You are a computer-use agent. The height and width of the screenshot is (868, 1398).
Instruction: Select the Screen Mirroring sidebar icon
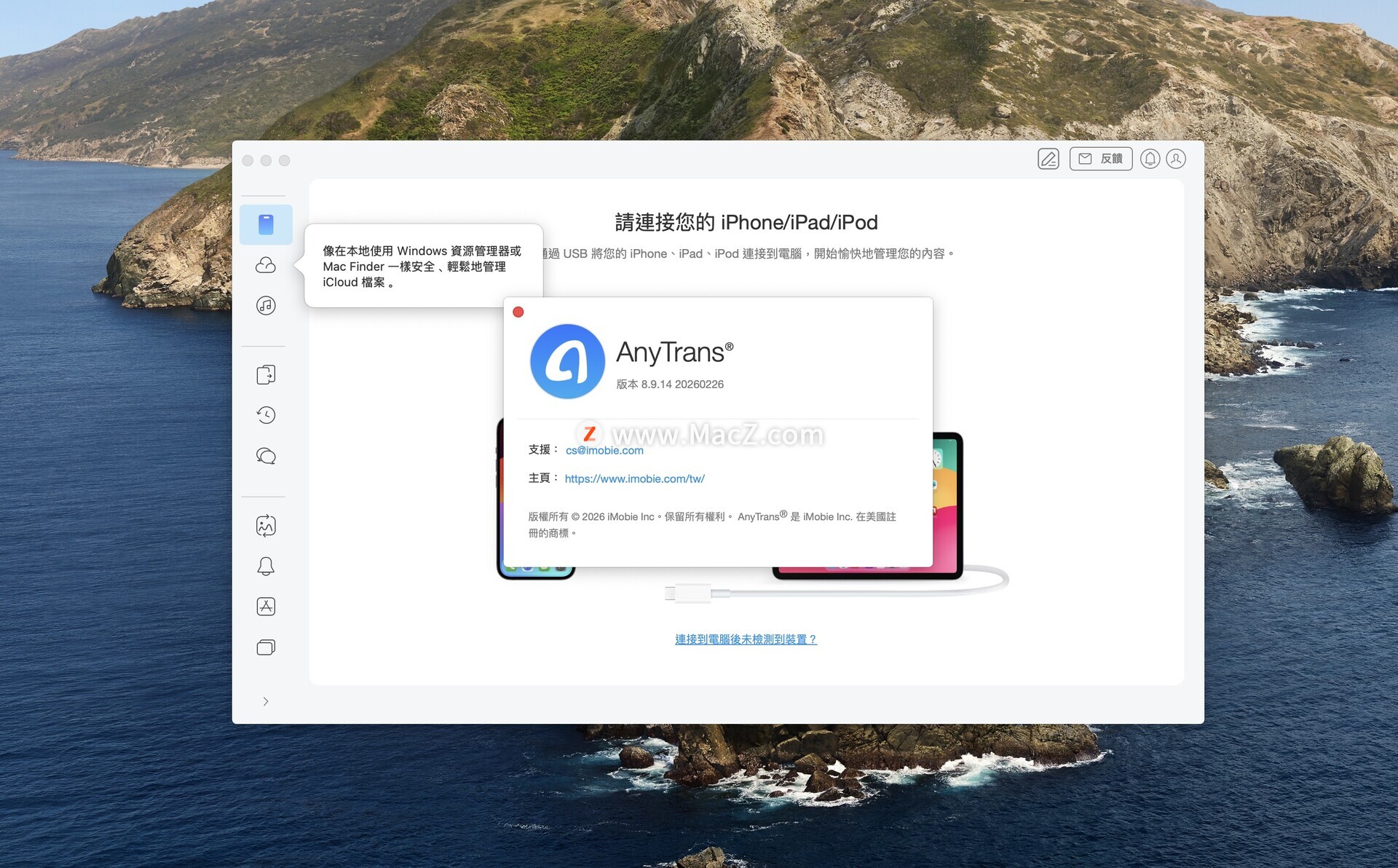[266, 647]
